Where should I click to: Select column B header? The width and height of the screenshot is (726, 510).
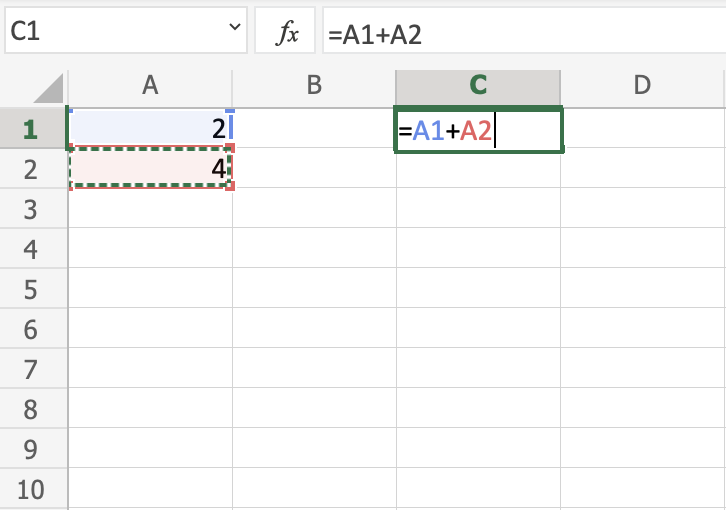(314, 86)
